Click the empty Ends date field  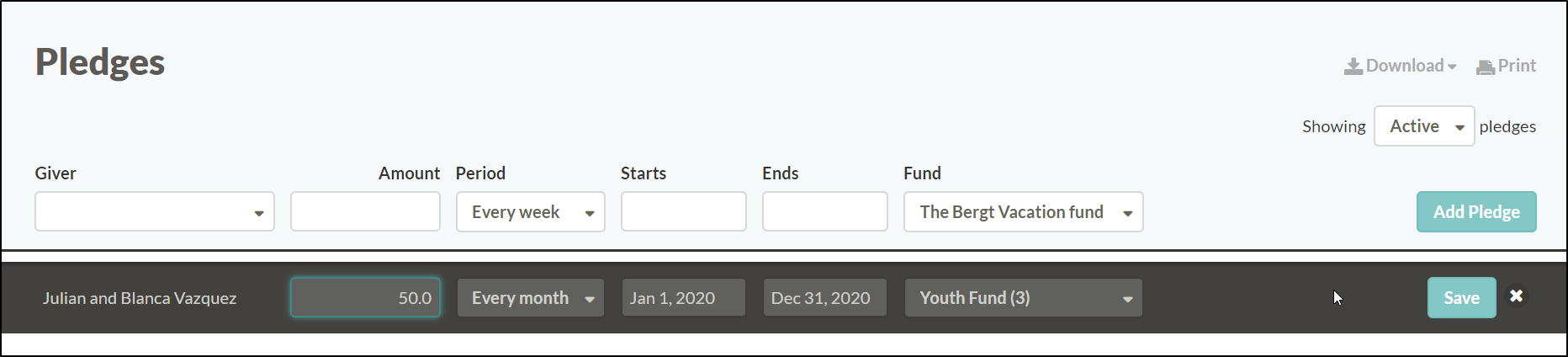(x=824, y=212)
